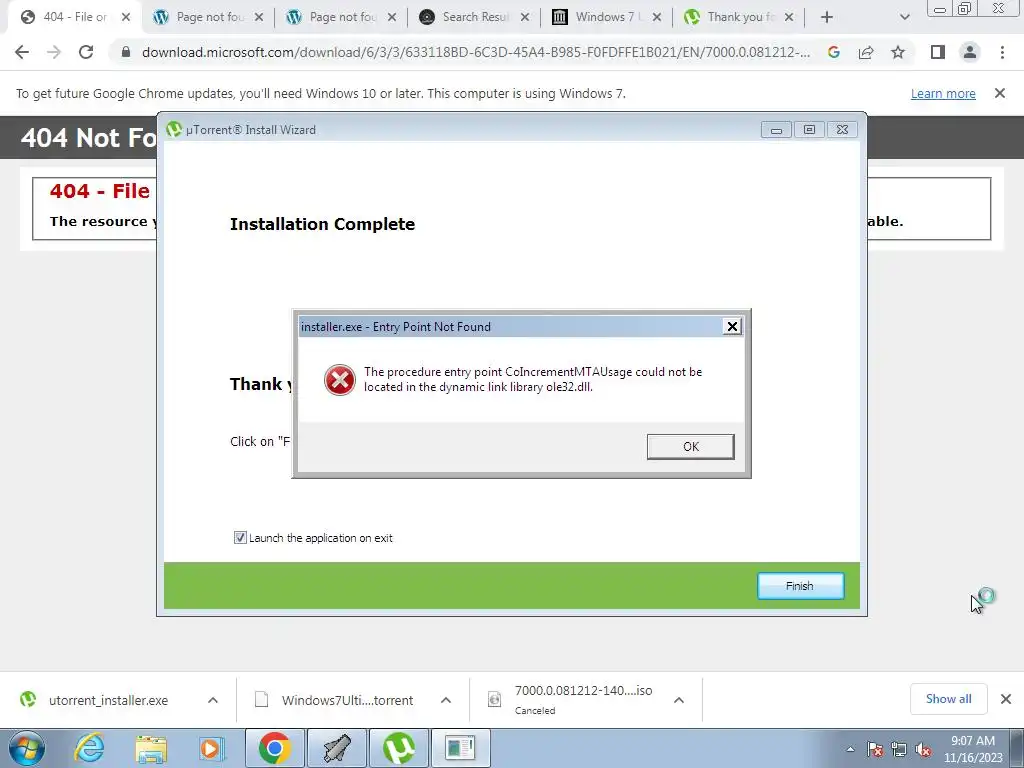
Task: Click the network tray icon
Action: 899,749
